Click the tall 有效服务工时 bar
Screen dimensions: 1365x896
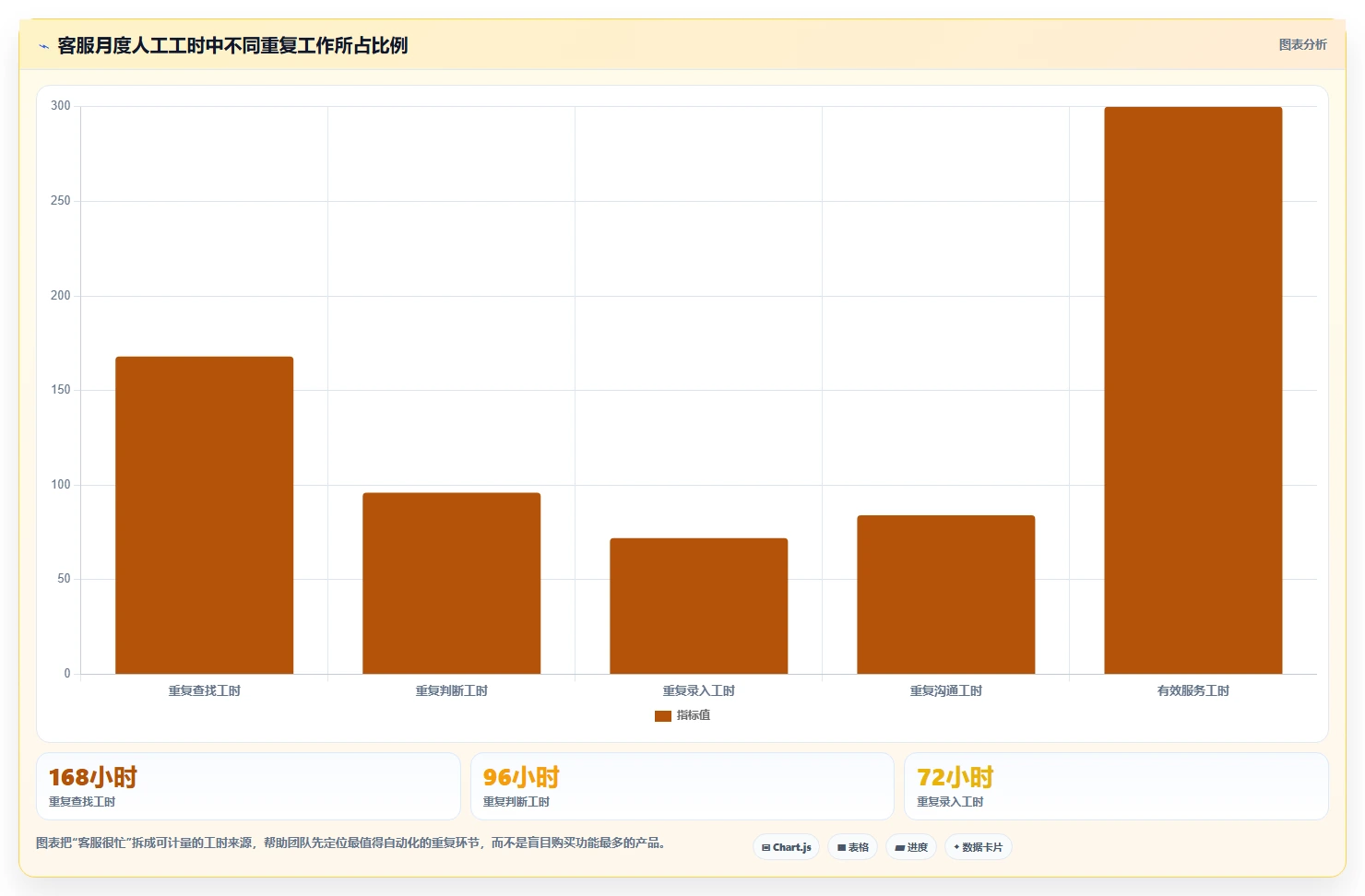click(x=1193, y=390)
